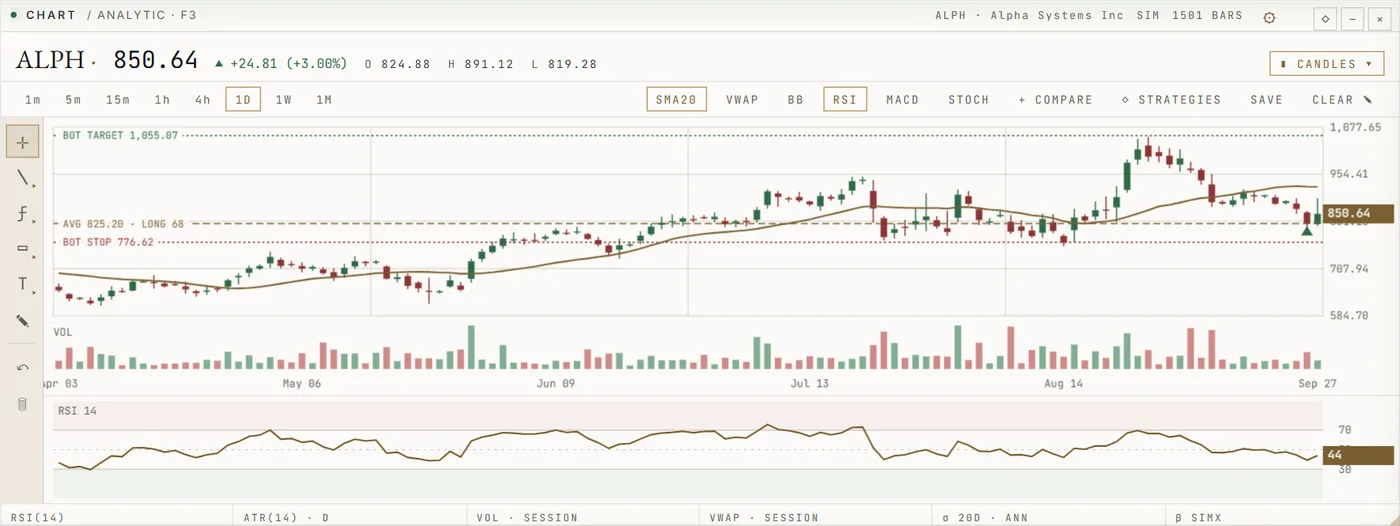Image resolution: width=1400 pixels, height=526 pixels.
Task: Click the trash delete drawings icon
Action: [22, 404]
